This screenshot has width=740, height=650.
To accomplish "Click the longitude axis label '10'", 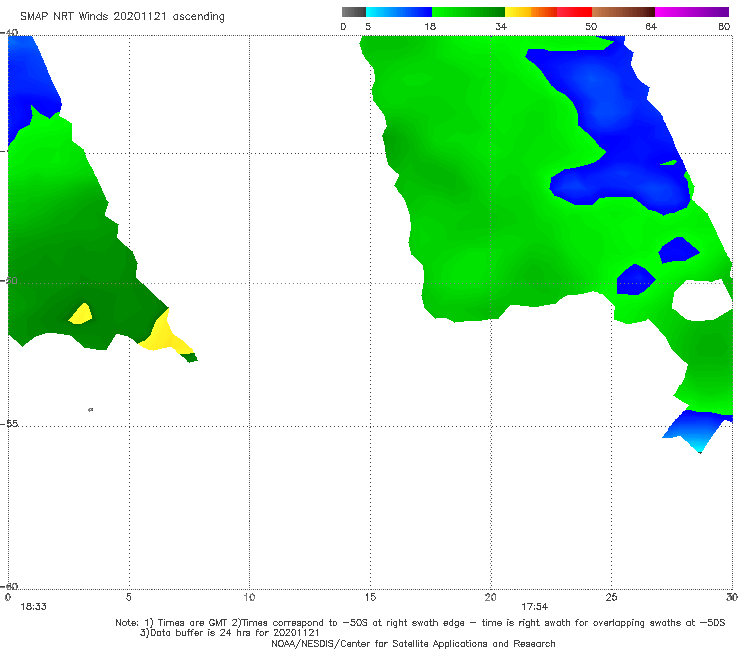I will click(x=249, y=597).
